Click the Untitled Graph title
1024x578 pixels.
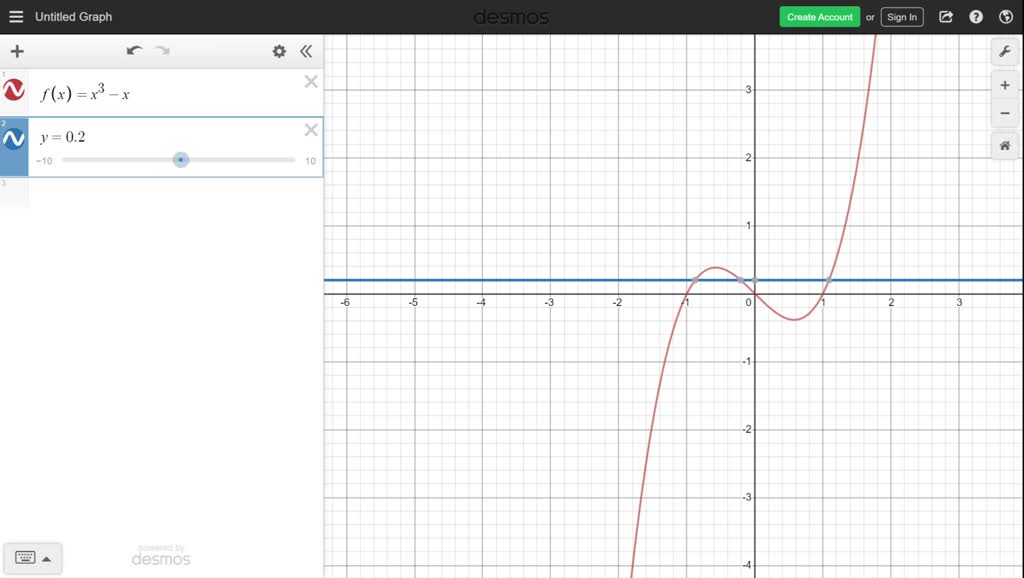73,17
